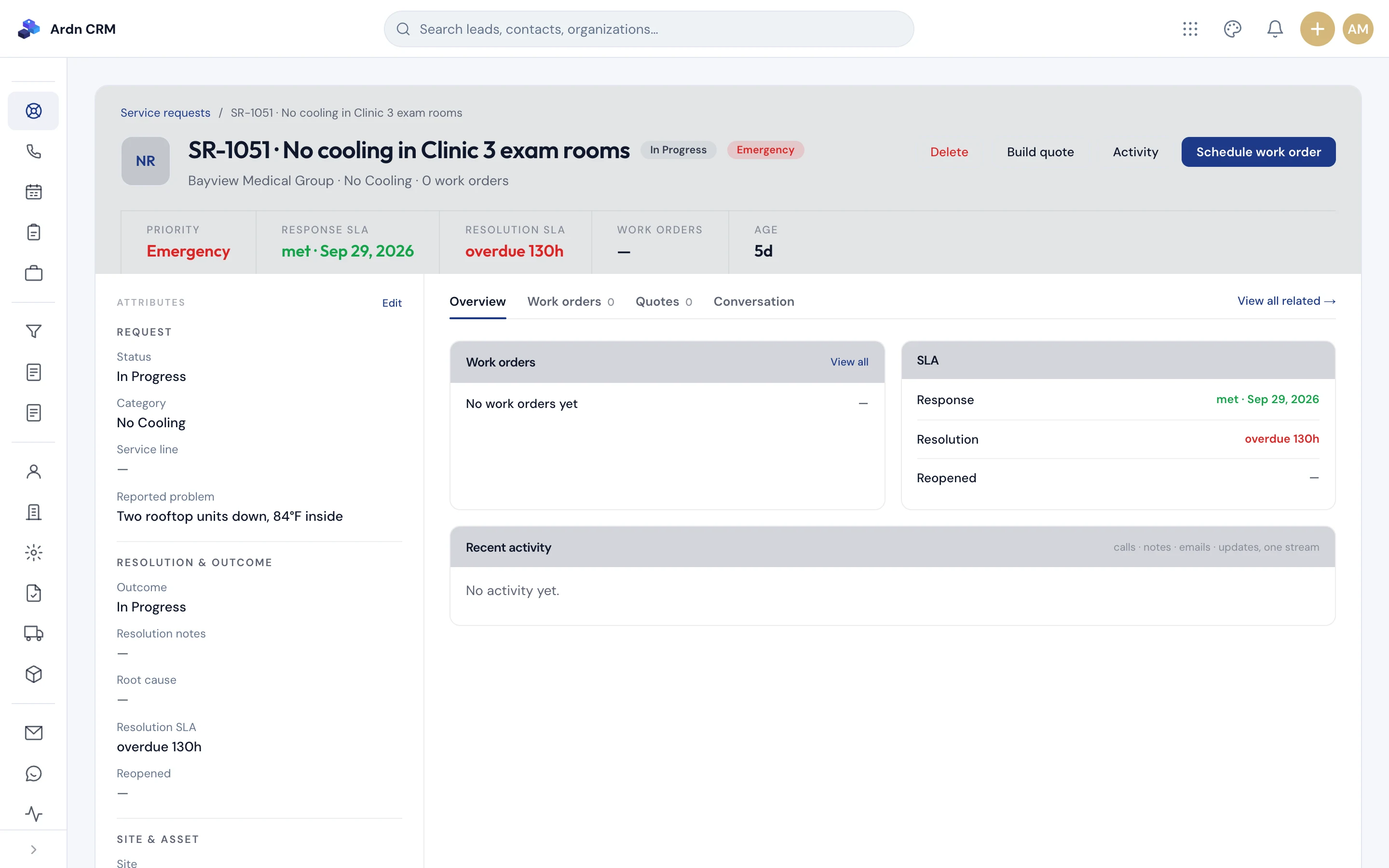Open the box inventory sidebar icon
This screenshot has height=868, width=1389.
pyautogui.click(x=33, y=675)
